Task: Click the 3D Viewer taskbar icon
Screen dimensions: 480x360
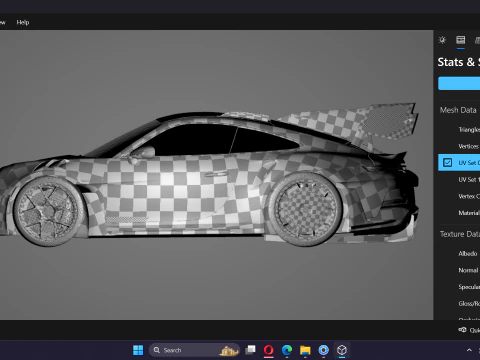Action: [342, 350]
